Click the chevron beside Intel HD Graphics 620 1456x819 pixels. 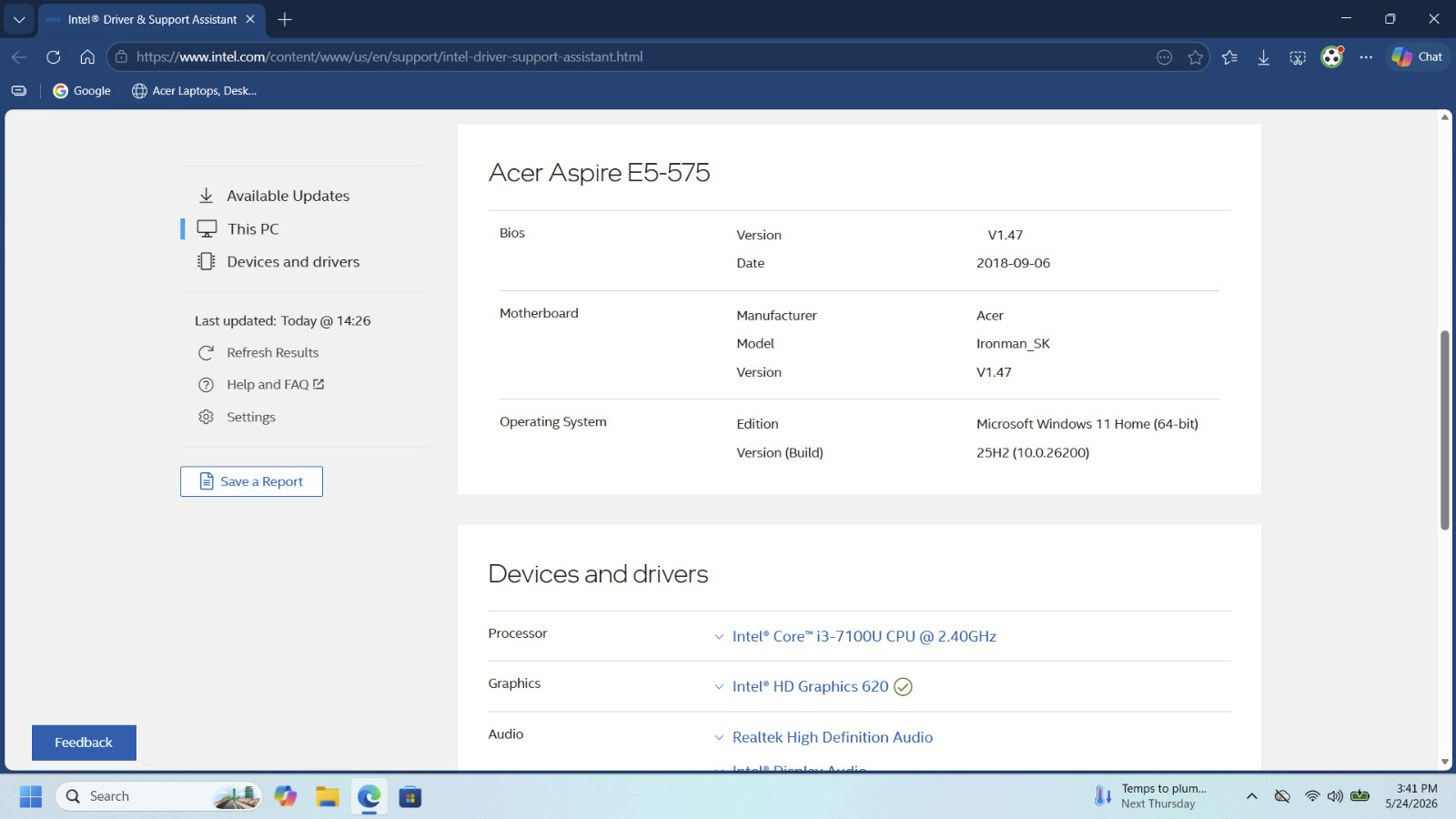[x=719, y=687]
